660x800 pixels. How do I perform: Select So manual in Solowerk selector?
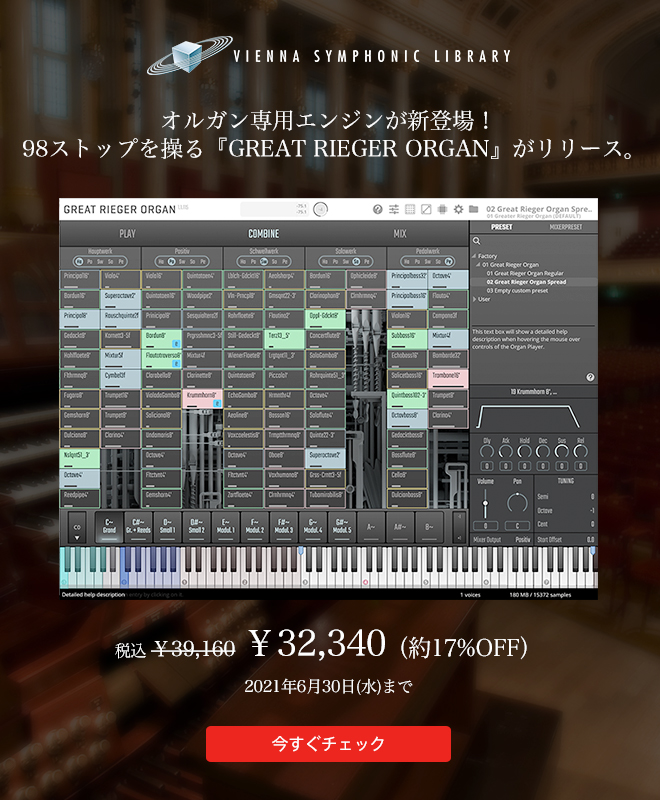coord(356,261)
